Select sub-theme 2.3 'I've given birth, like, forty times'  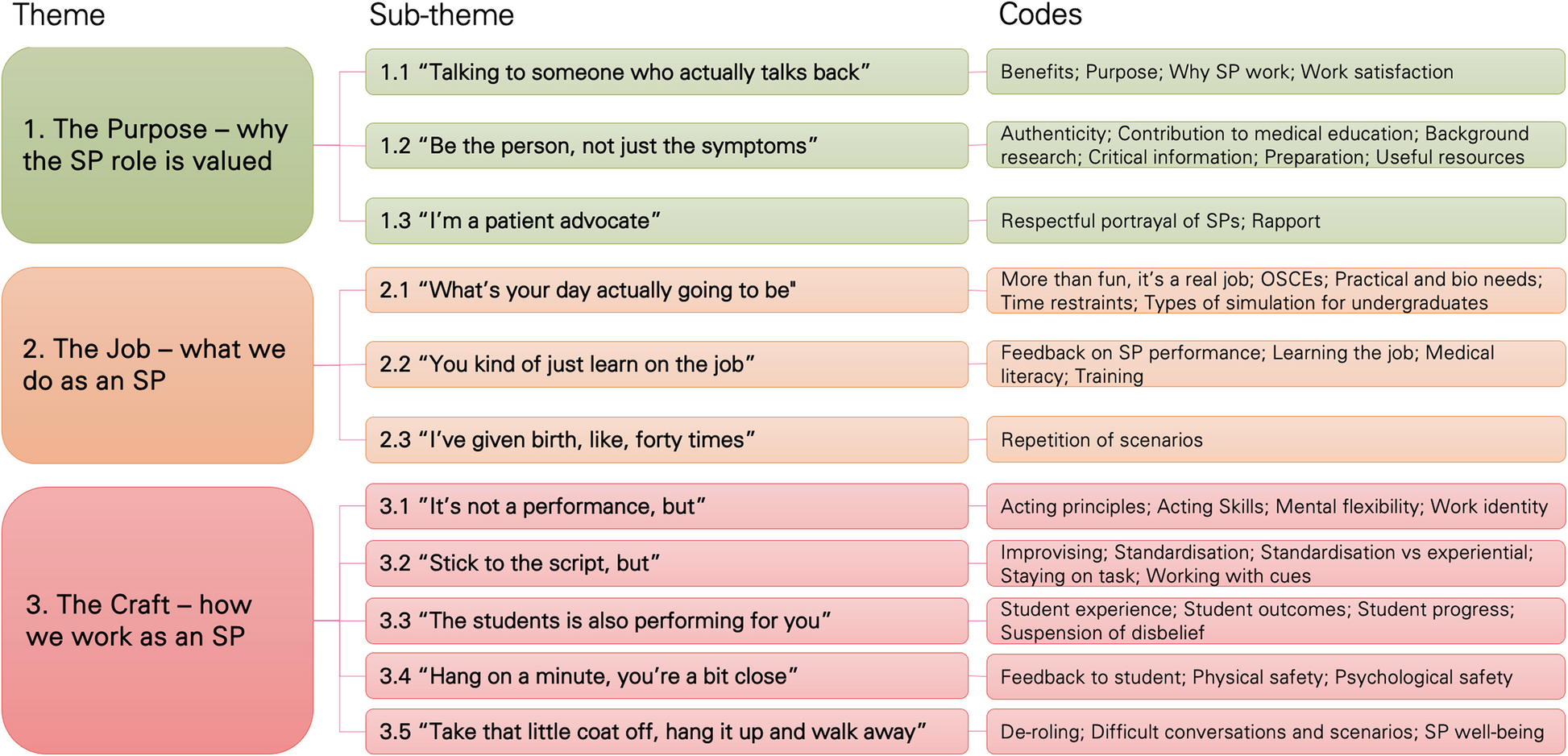point(666,440)
